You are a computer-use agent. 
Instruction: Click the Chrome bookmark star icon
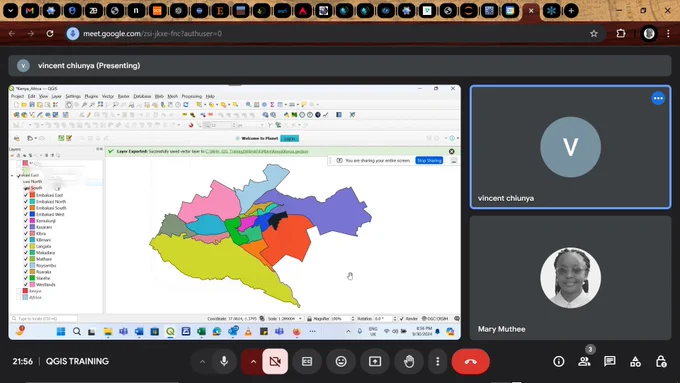click(x=594, y=34)
